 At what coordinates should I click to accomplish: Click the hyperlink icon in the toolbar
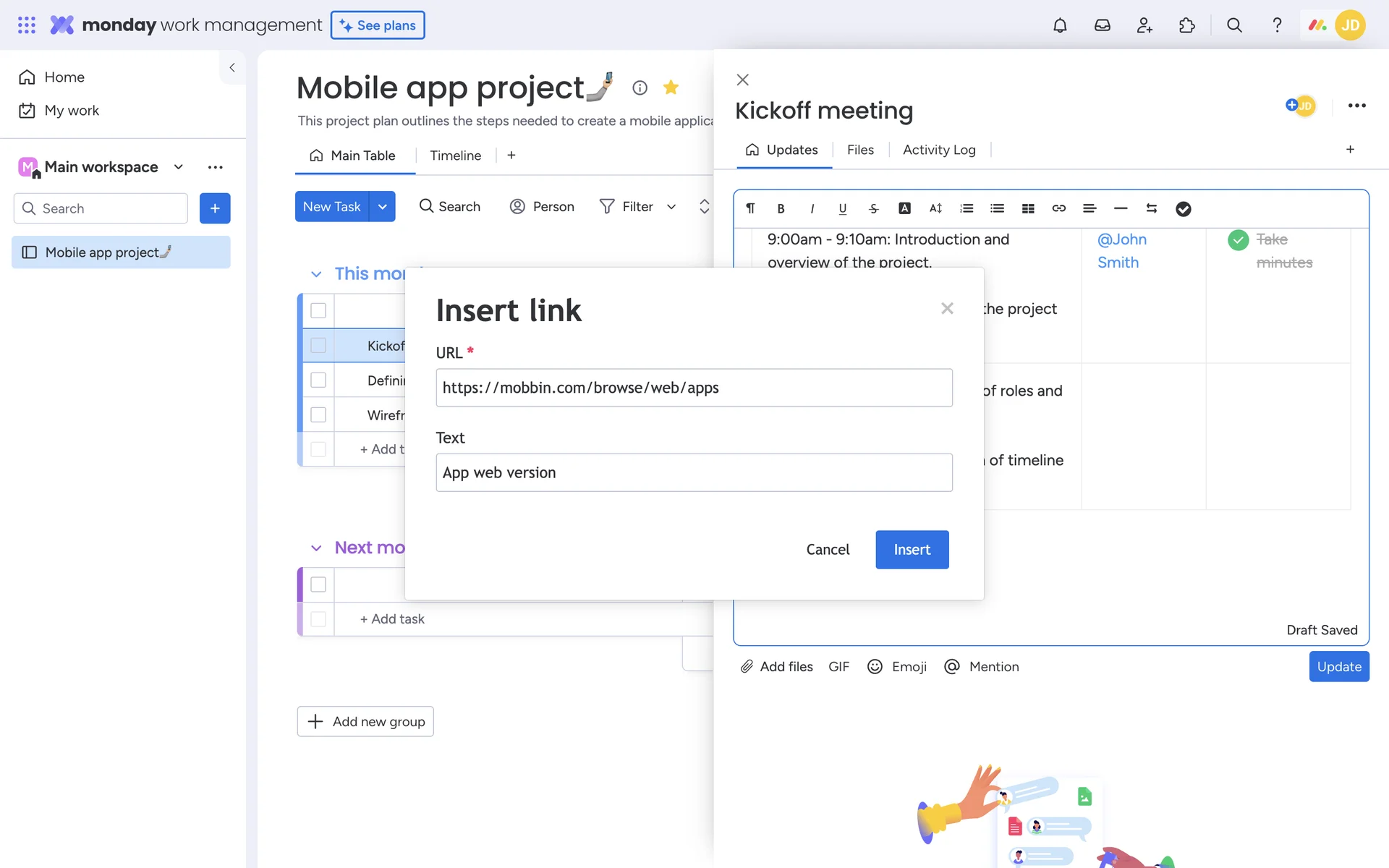[1058, 209]
